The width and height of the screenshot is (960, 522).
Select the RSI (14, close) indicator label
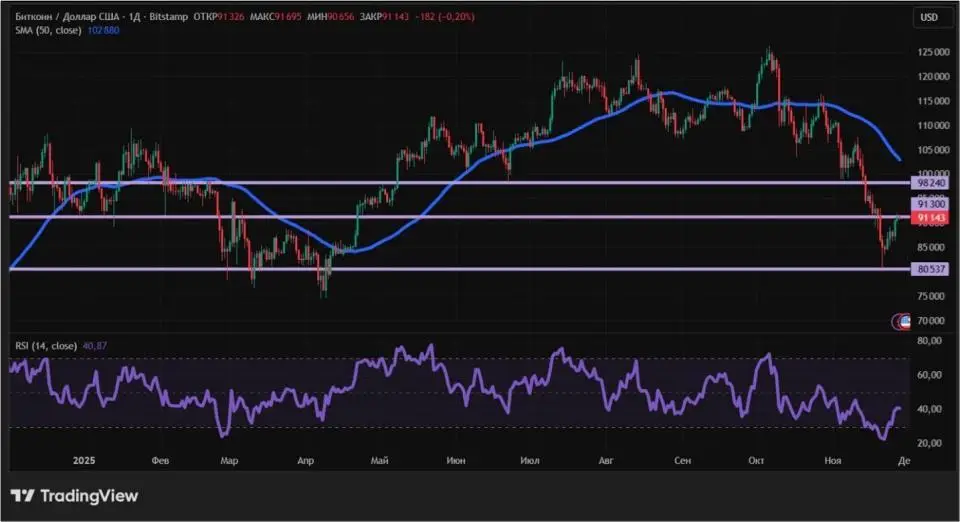pos(47,346)
